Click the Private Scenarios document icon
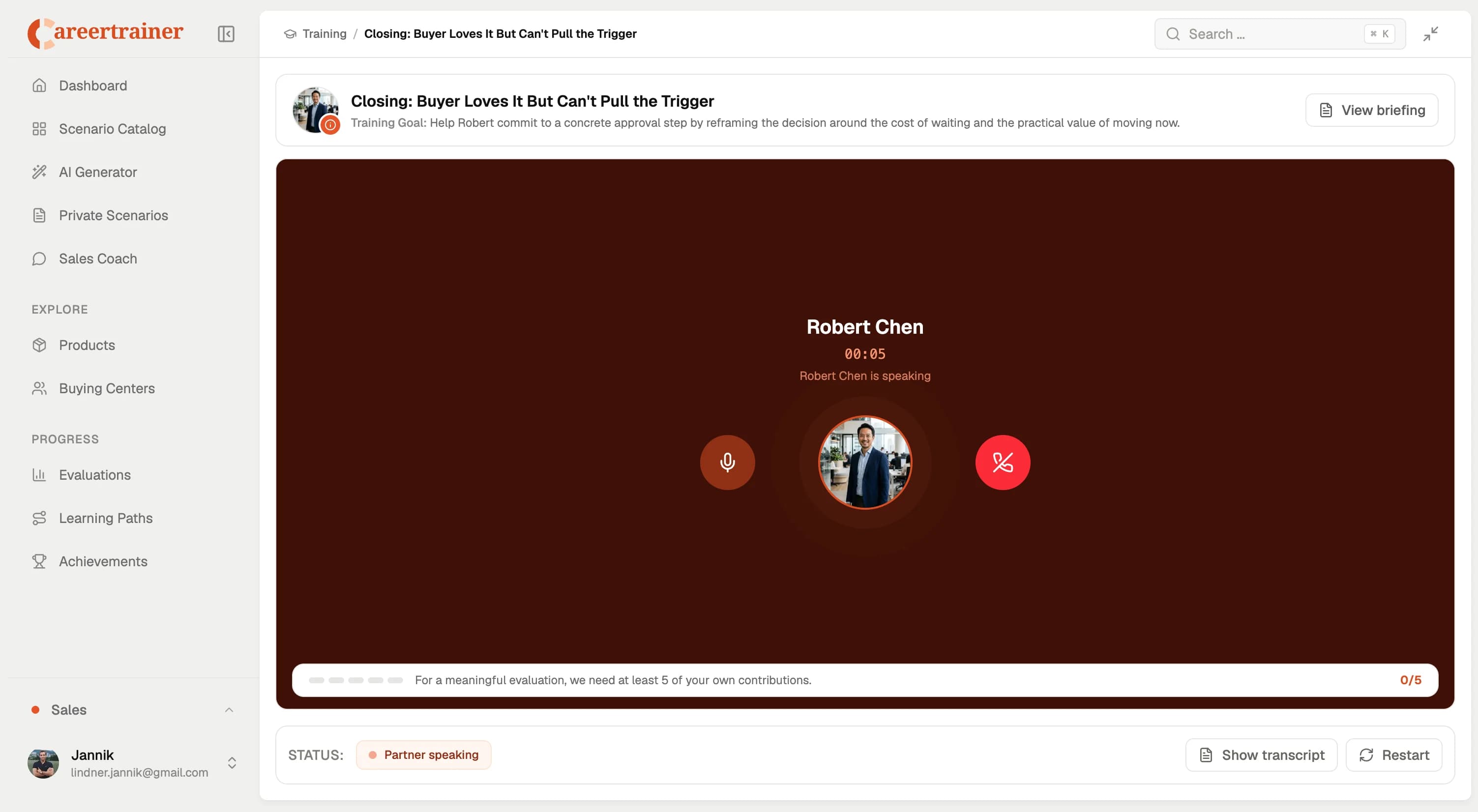The image size is (1478, 812). [39, 215]
